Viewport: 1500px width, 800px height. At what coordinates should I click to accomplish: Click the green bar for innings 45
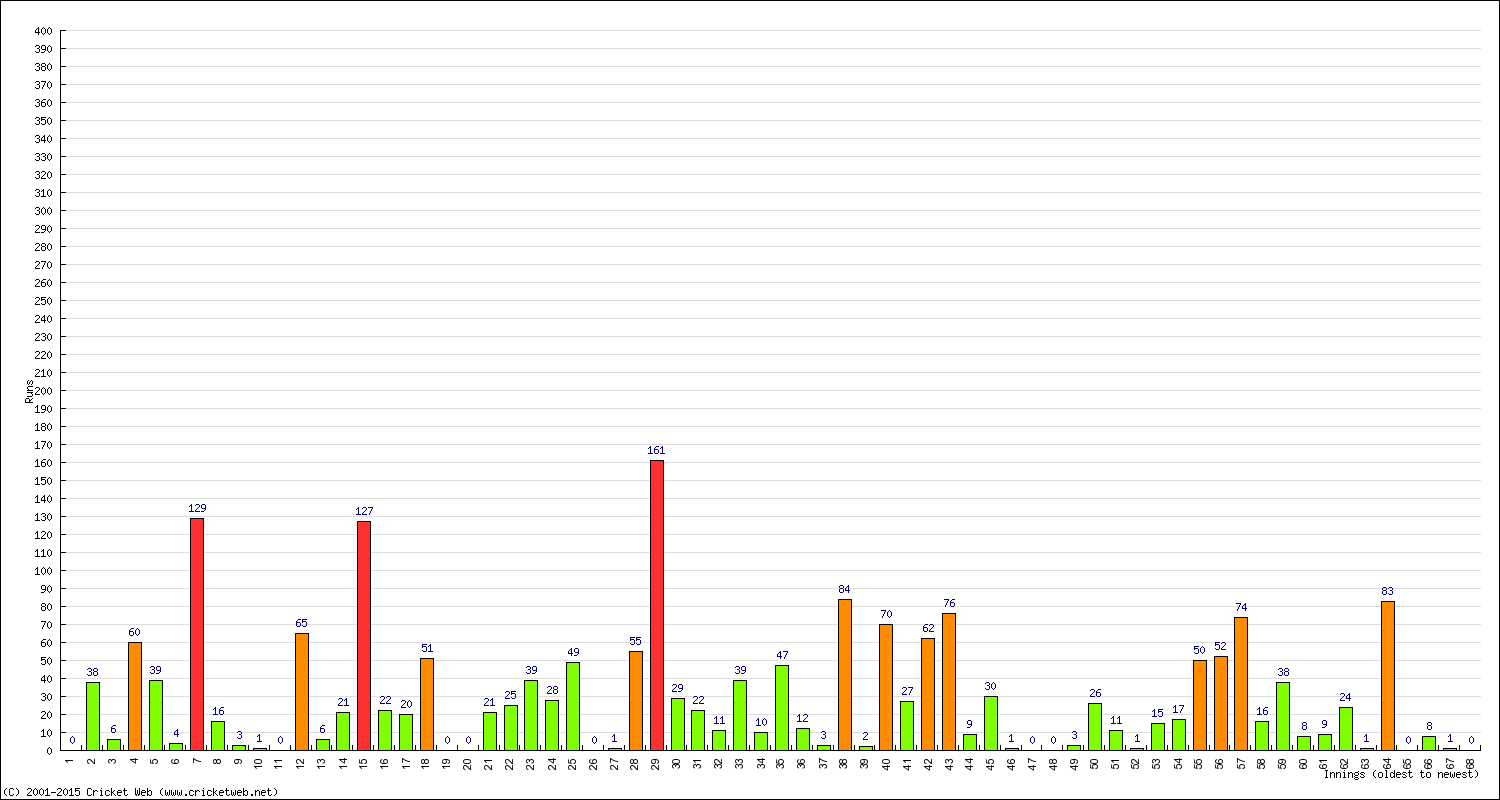coord(991,723)
